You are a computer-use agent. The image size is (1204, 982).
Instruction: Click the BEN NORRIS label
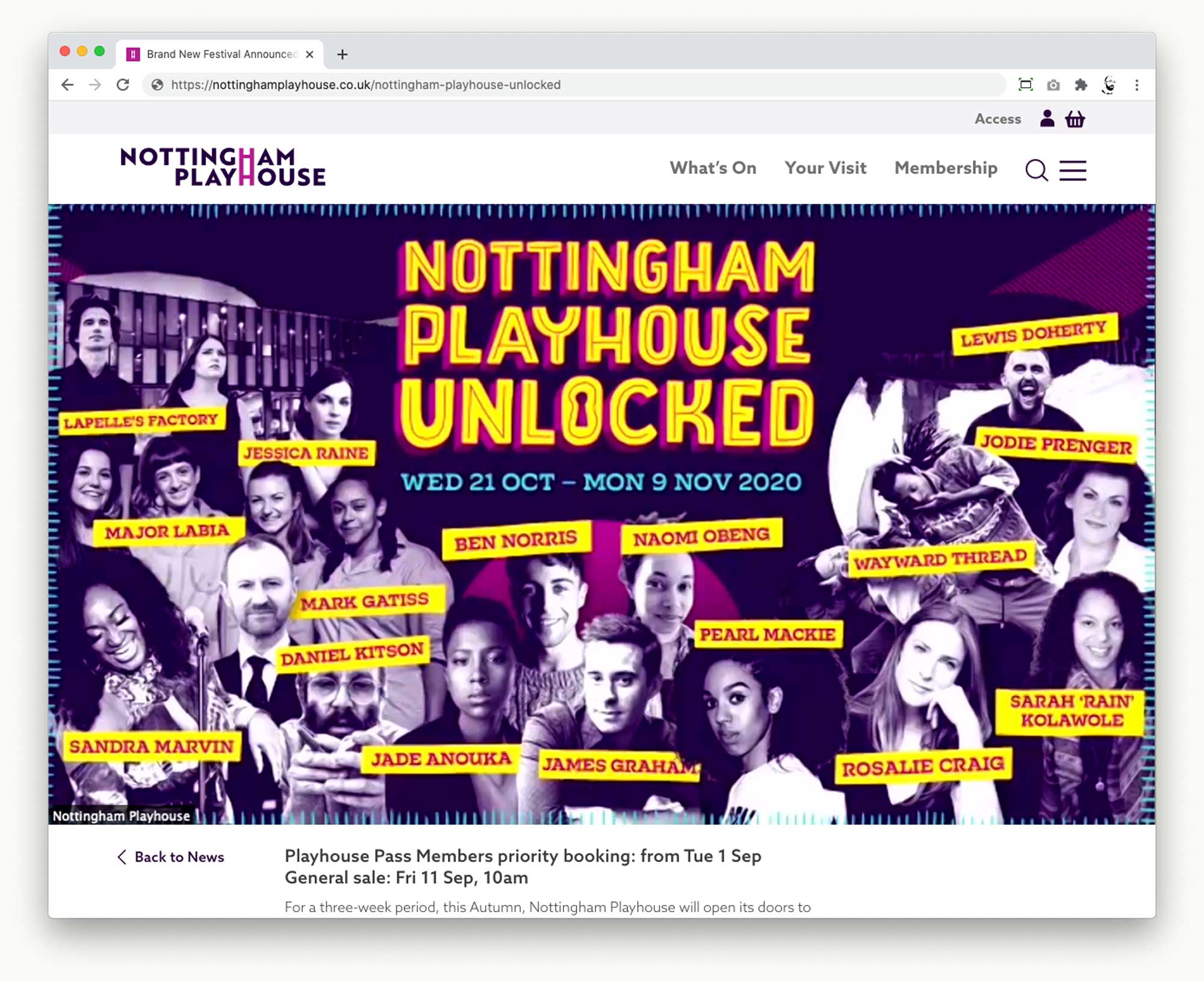pos(516,540)
